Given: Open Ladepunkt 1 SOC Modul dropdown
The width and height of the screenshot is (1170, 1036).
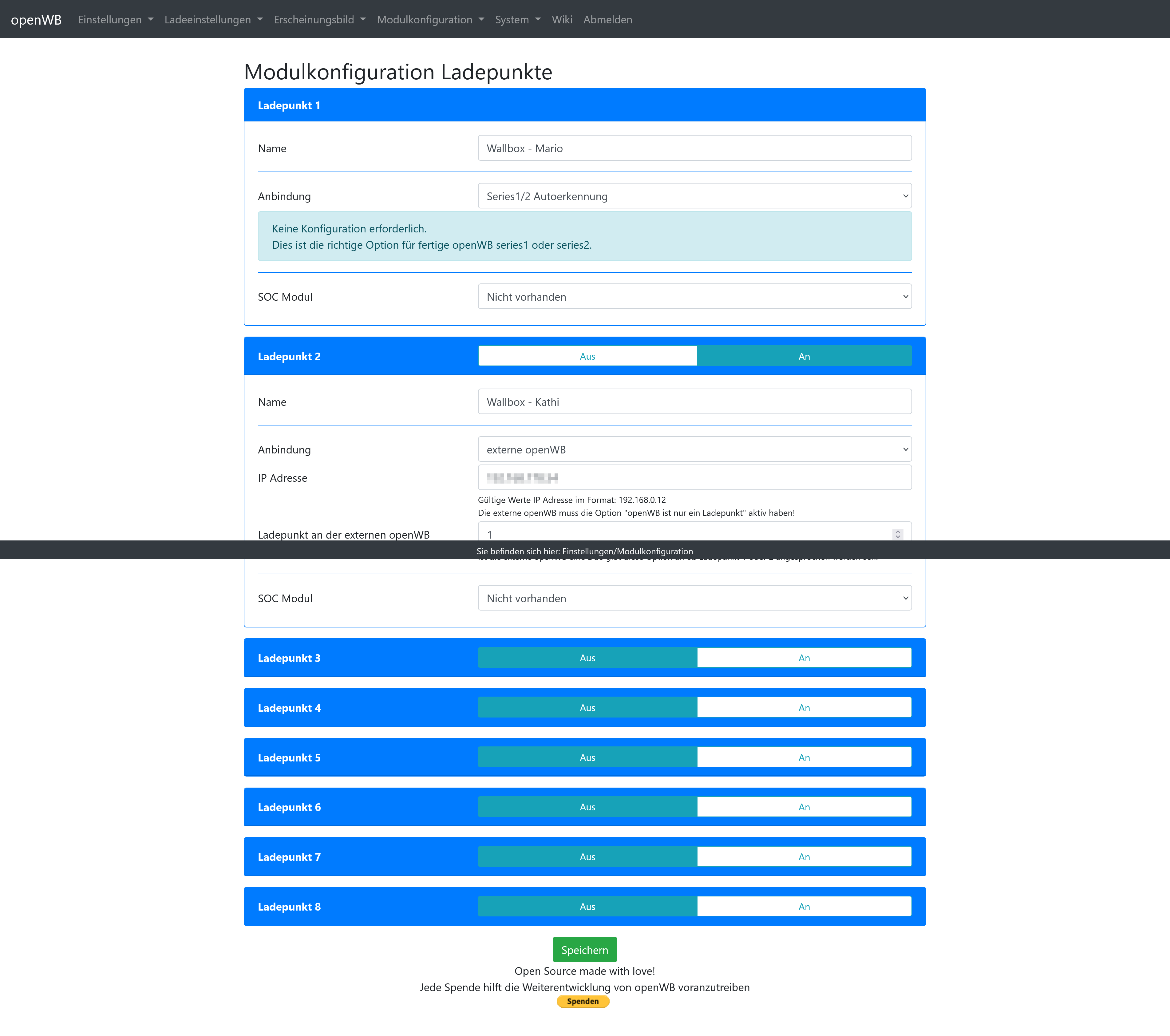Looking at the screenshot, I should 694,296.
